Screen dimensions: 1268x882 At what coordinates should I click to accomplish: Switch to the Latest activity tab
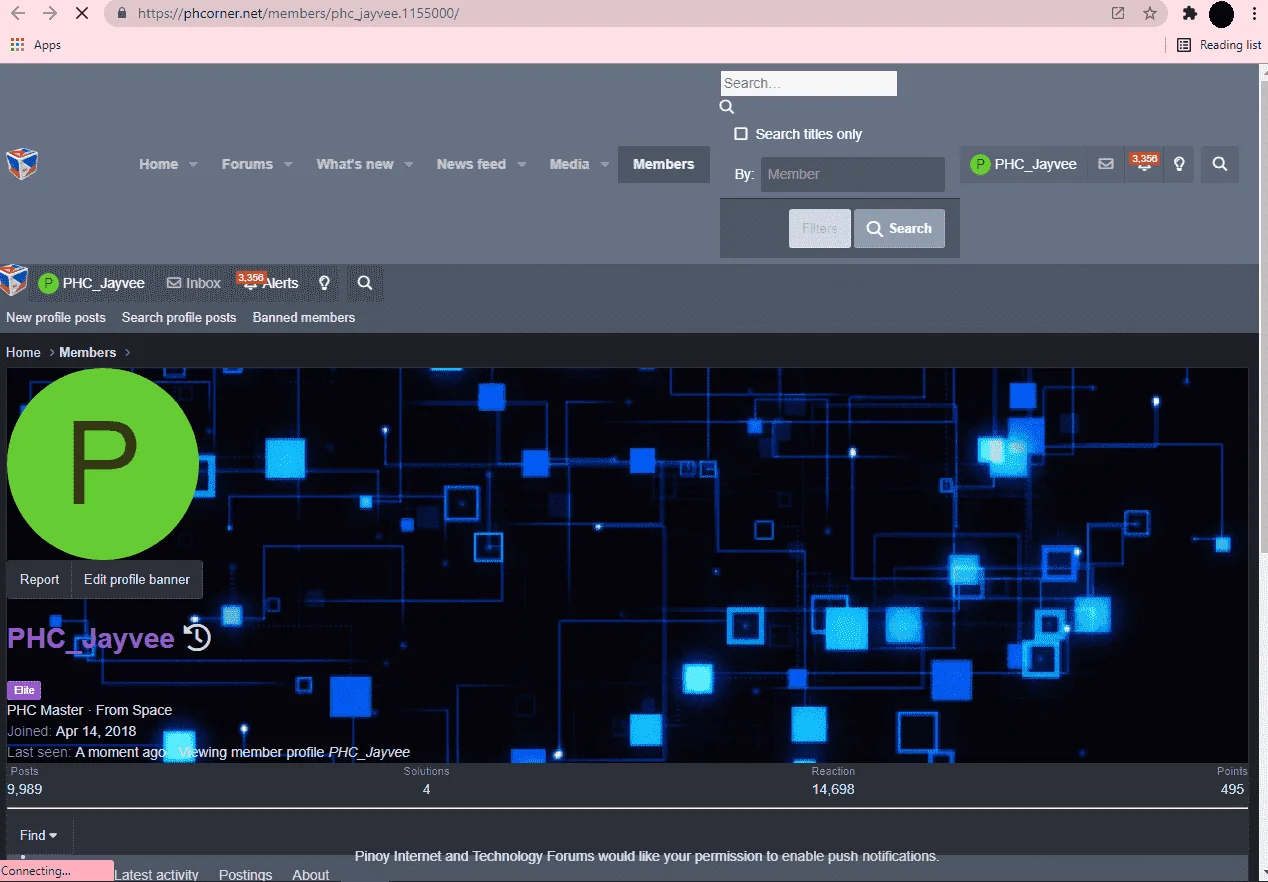pyautogui.click(x=157, y=875)
